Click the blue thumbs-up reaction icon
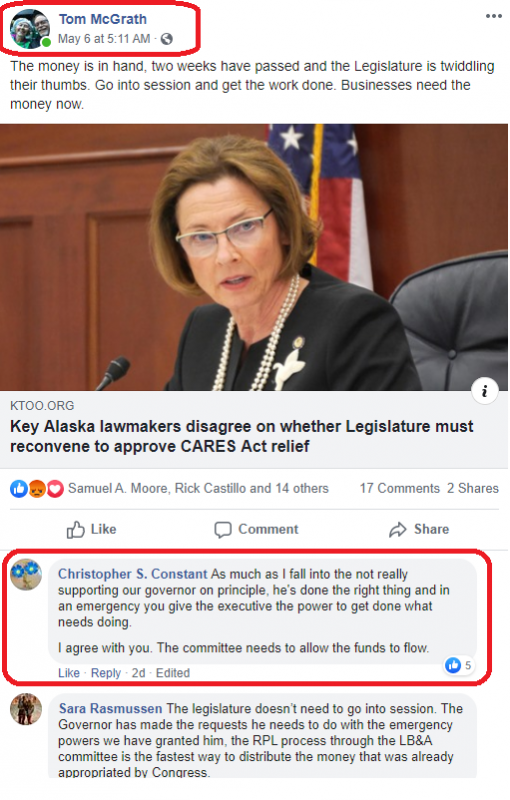 click(19, 489)
